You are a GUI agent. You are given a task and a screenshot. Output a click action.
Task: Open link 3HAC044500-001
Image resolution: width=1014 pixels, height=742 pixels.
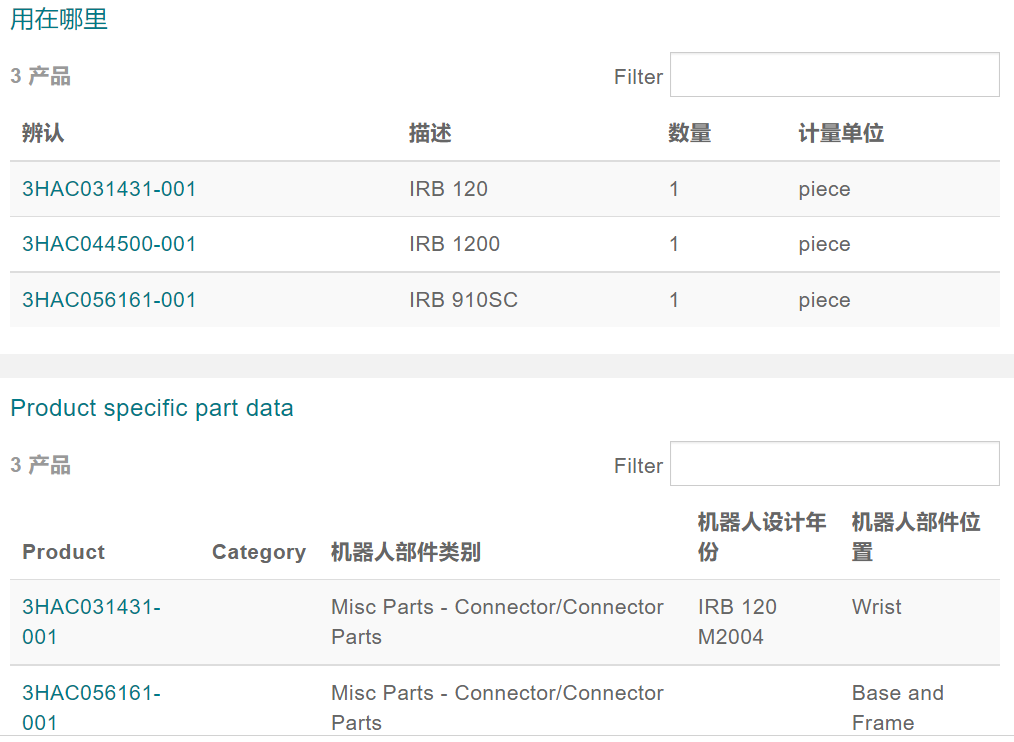tap(109, 244)
